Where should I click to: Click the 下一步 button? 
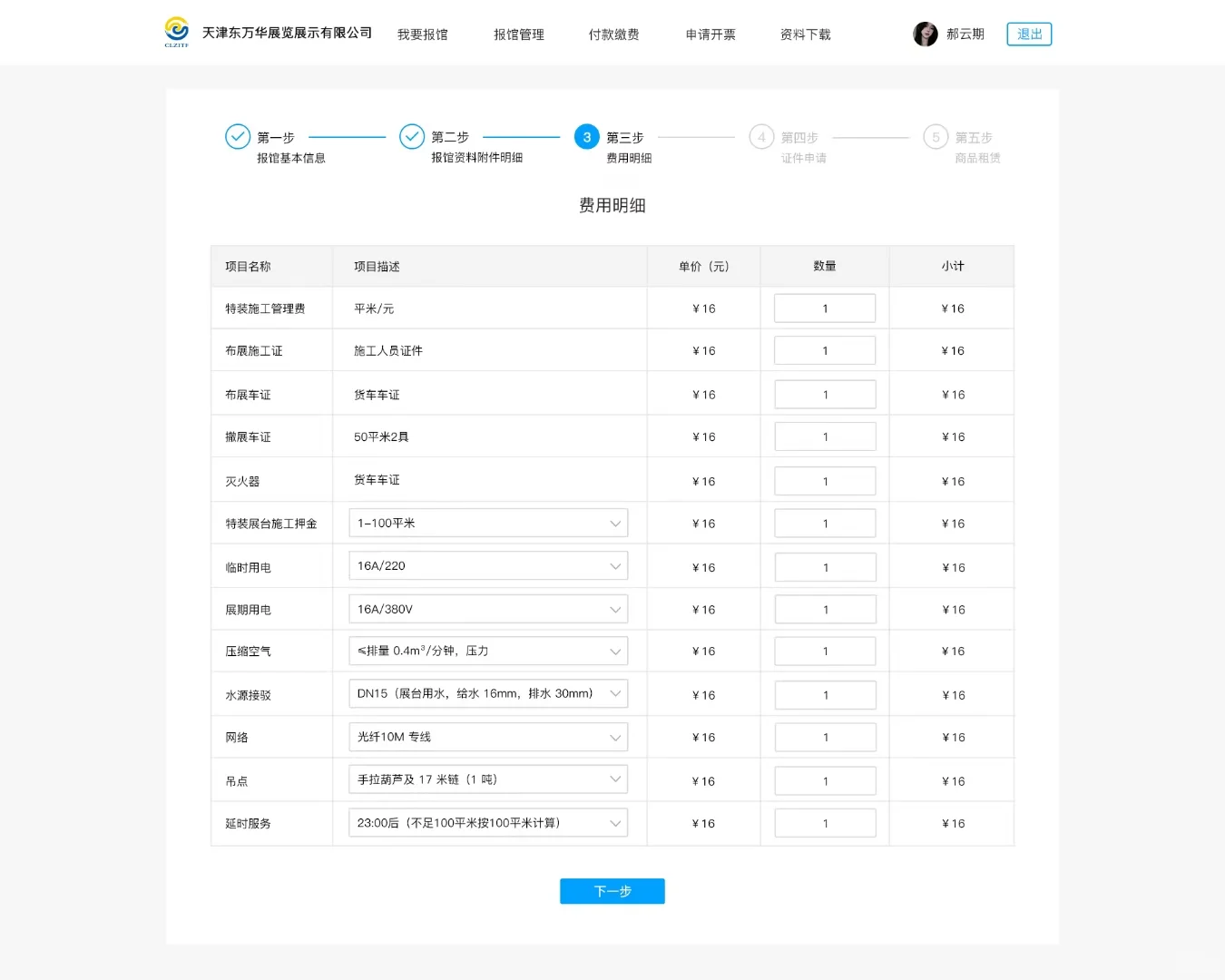pos(612,891)
